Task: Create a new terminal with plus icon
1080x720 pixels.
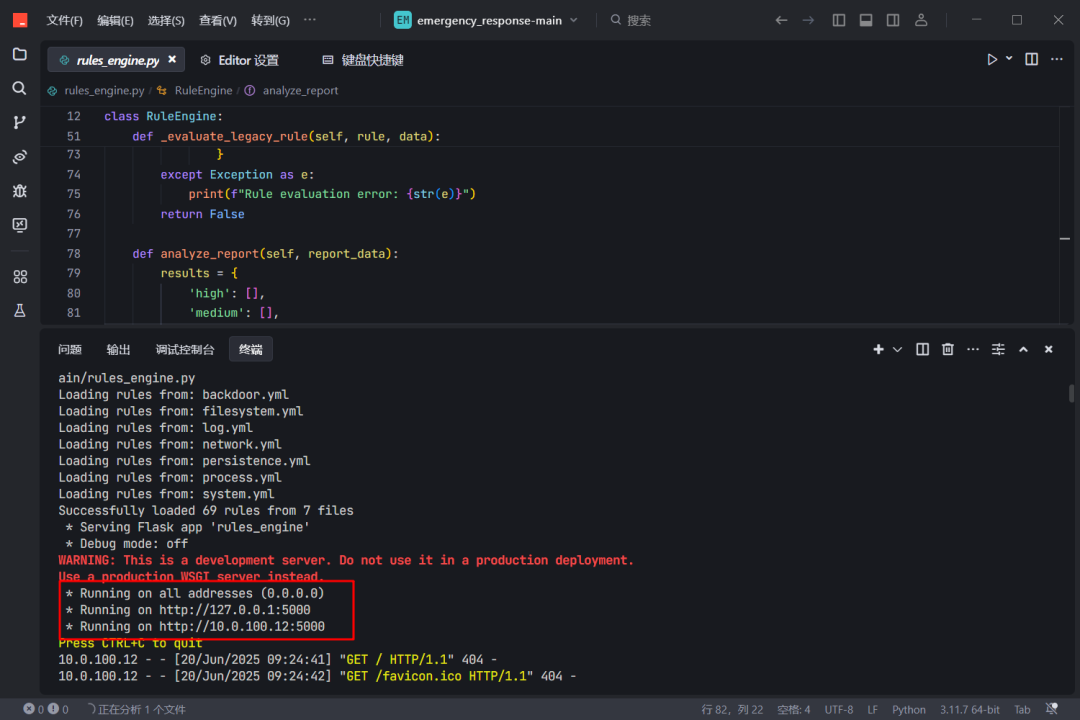Action: click(878, 350)
